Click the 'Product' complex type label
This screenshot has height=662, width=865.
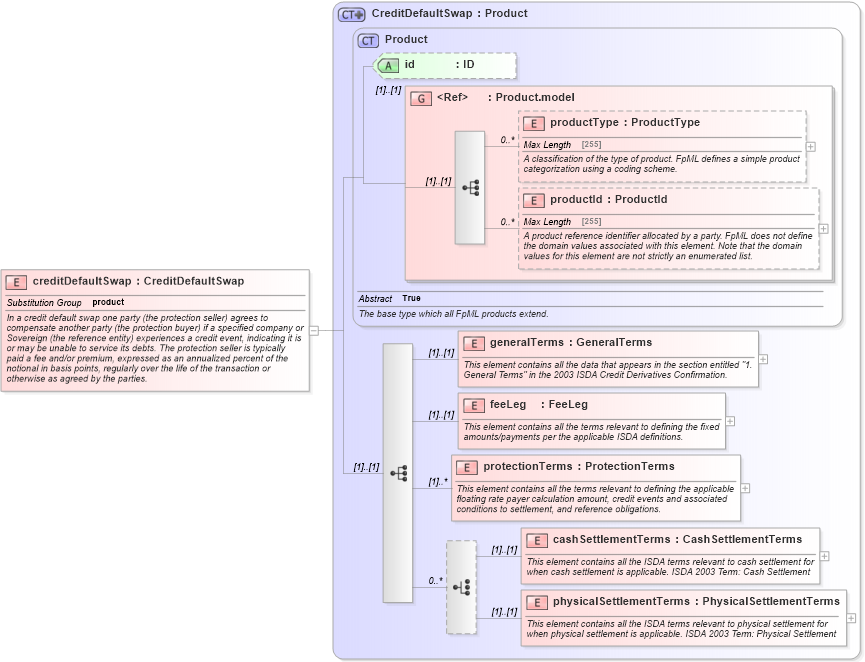[x=406, y=39]
